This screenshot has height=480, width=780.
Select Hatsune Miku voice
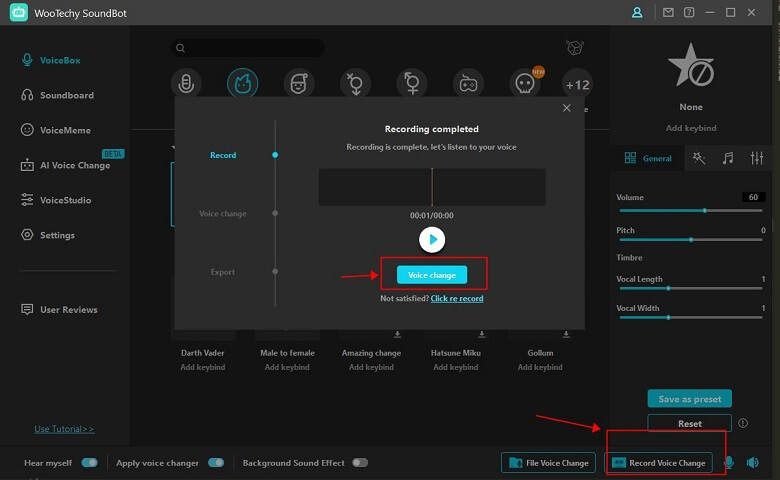[456, 353]
